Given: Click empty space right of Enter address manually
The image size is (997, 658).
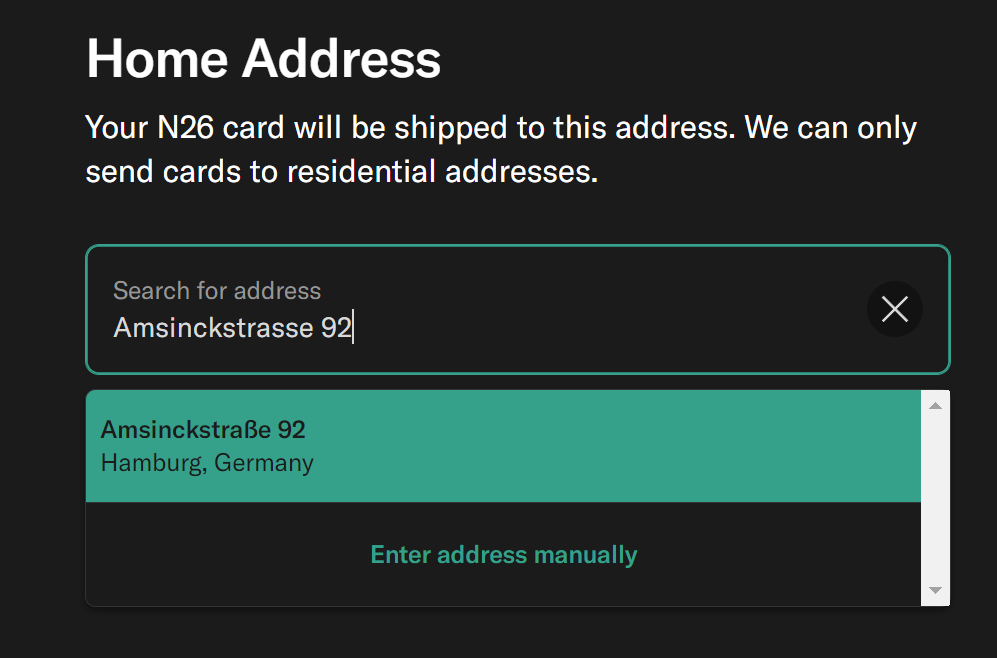Looking at the screenshot, I should tap(780, 555).
